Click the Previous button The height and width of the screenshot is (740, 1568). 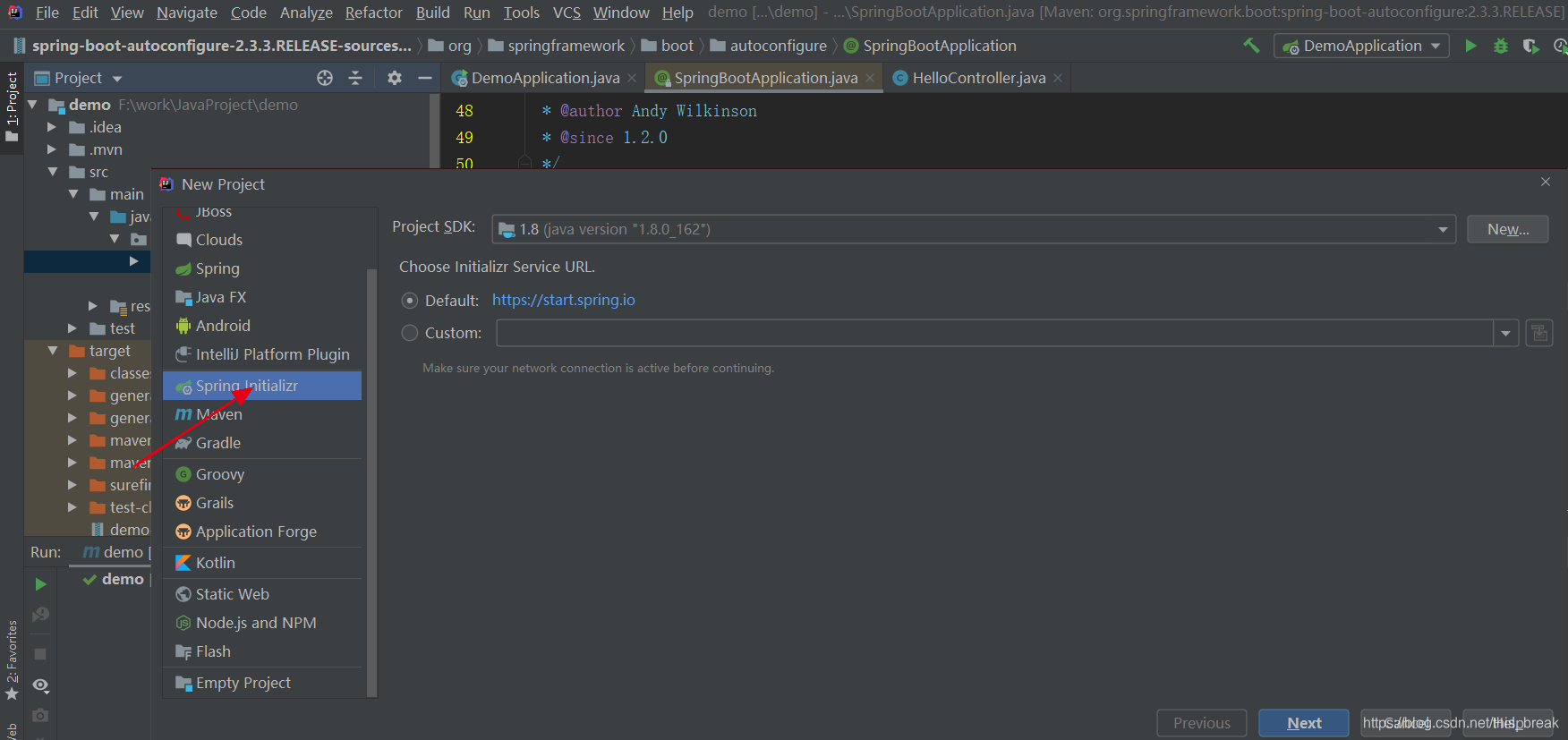pyautogui.click(x=1202, y=723)
